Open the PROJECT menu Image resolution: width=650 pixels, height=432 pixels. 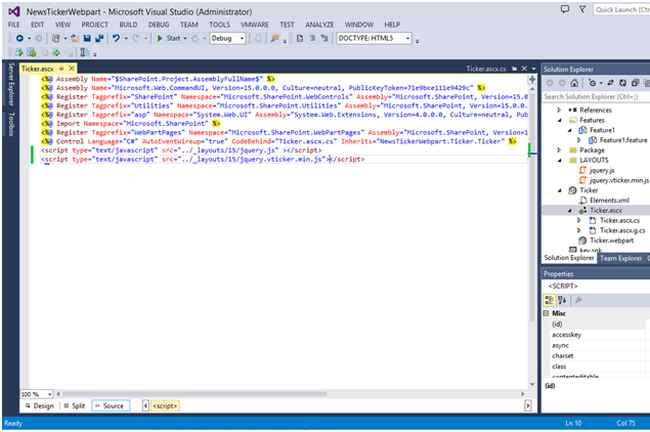(x=95, y=24)
